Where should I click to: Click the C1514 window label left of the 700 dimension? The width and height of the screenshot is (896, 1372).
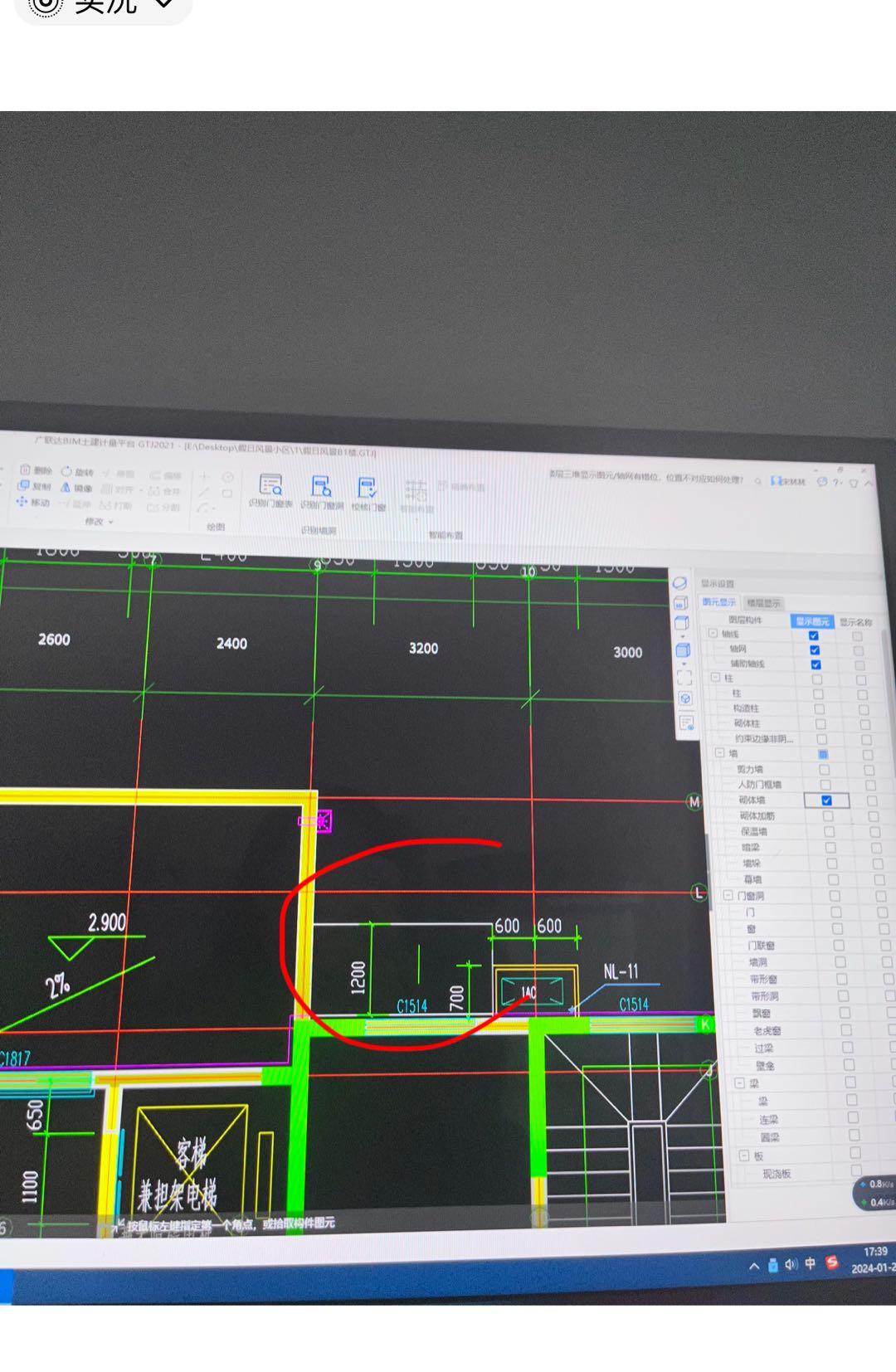(411, 1006)
